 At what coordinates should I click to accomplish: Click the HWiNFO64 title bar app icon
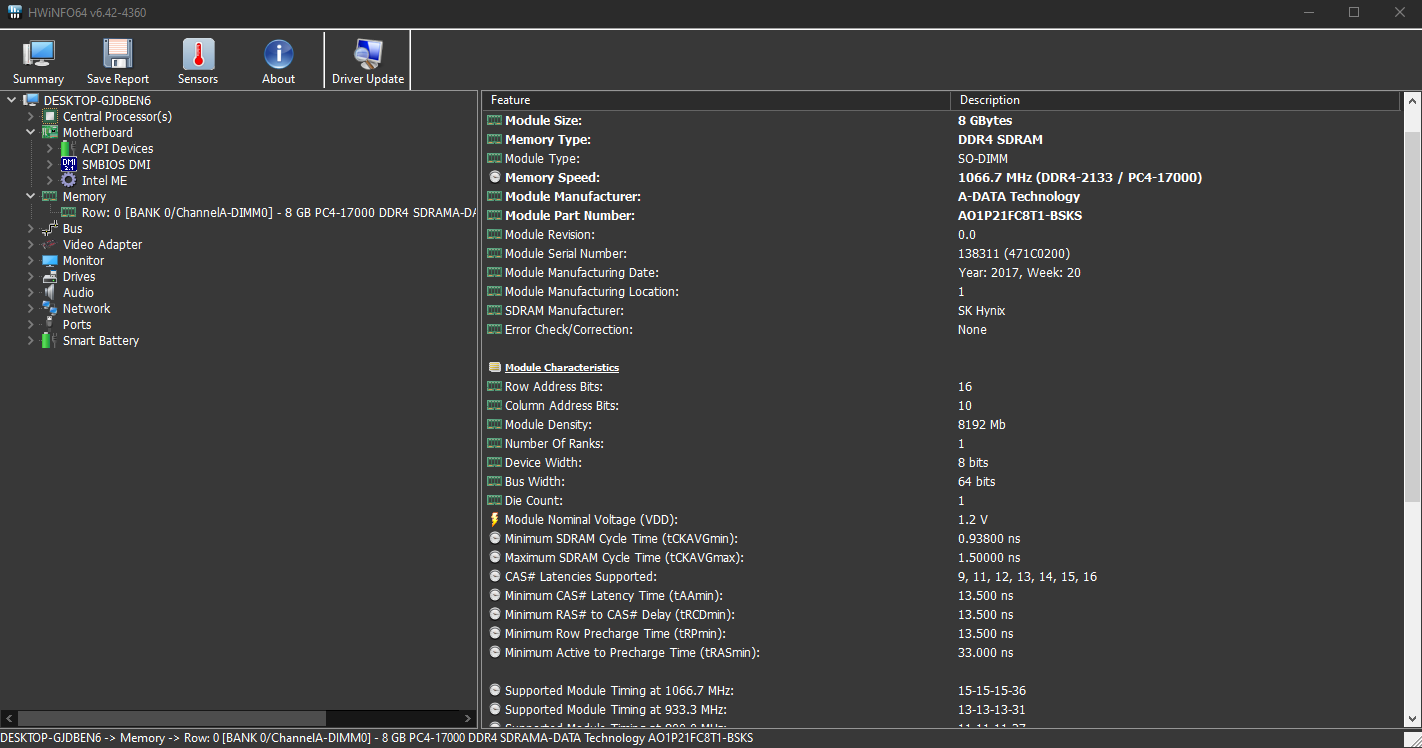15,12
